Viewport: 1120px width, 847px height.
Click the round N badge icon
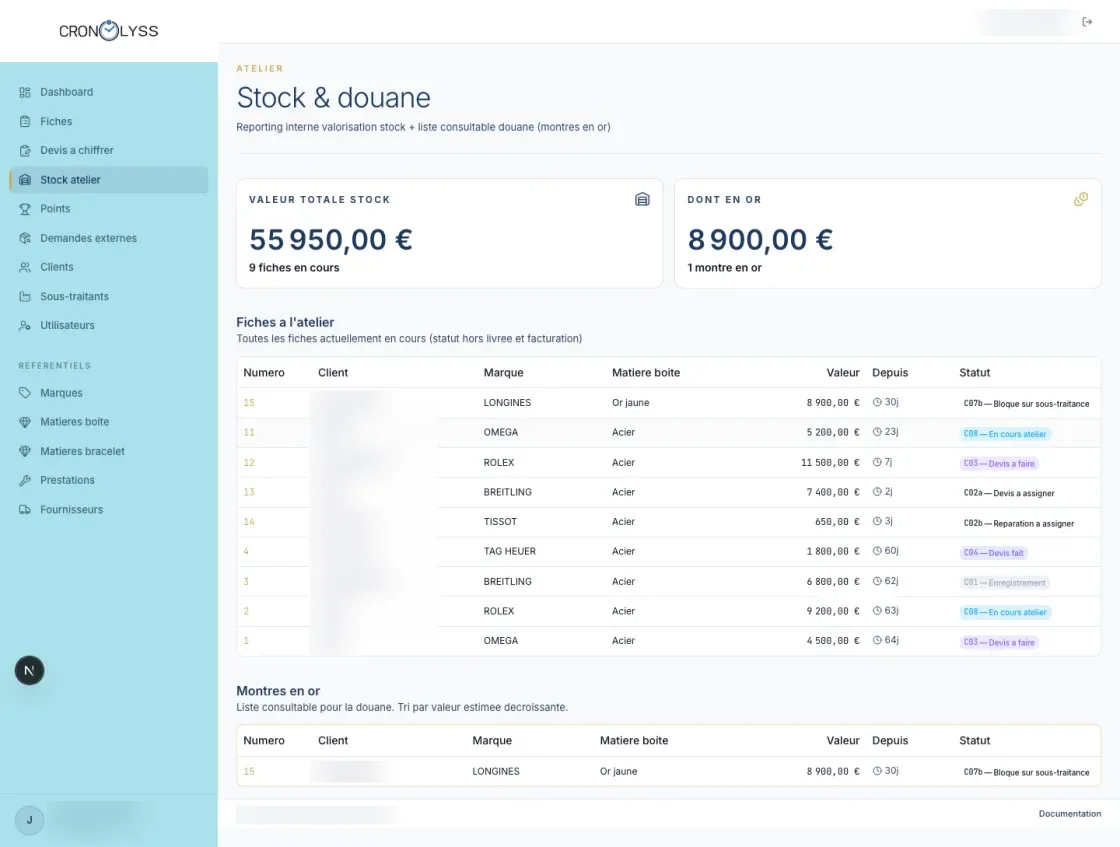pos(29,671)
